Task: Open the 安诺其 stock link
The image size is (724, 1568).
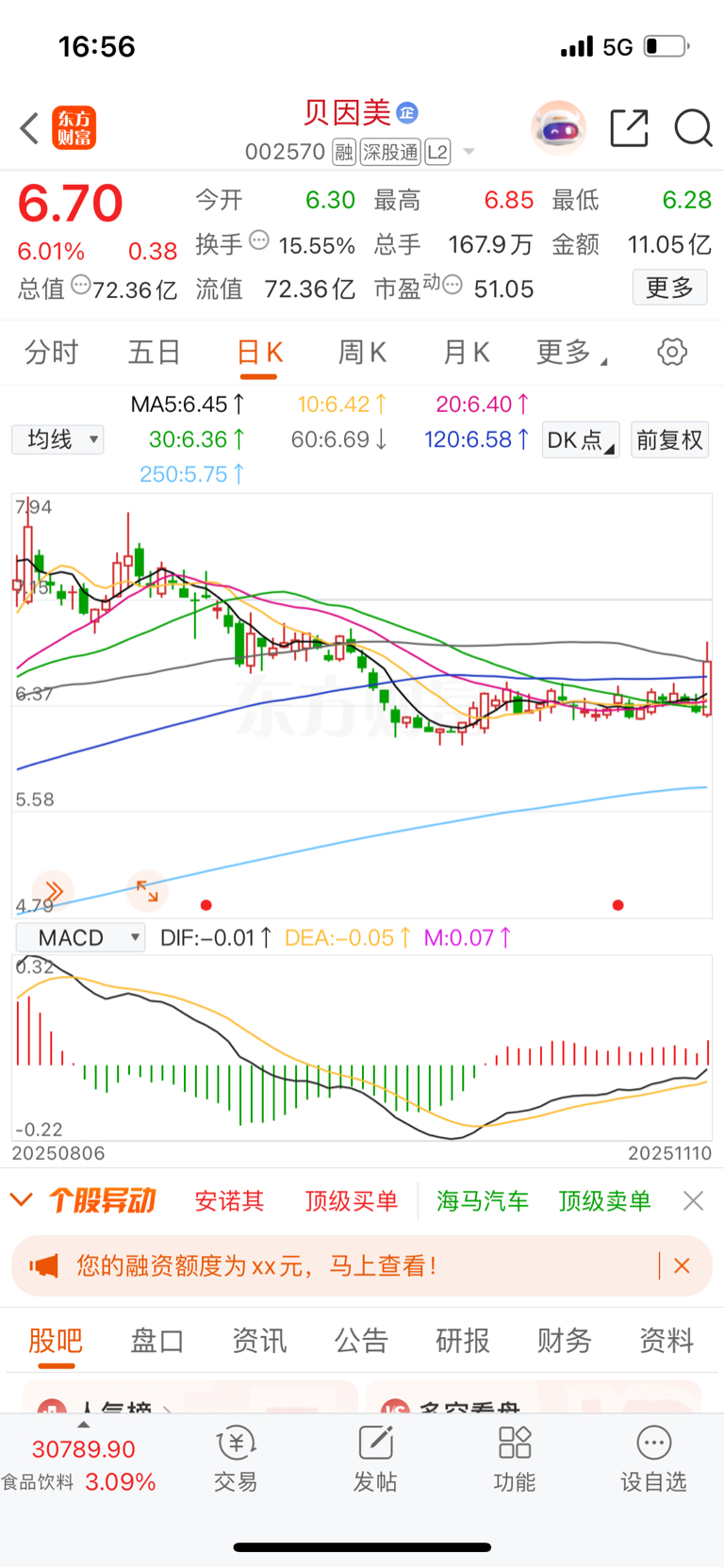Action: click(229, 1201)
